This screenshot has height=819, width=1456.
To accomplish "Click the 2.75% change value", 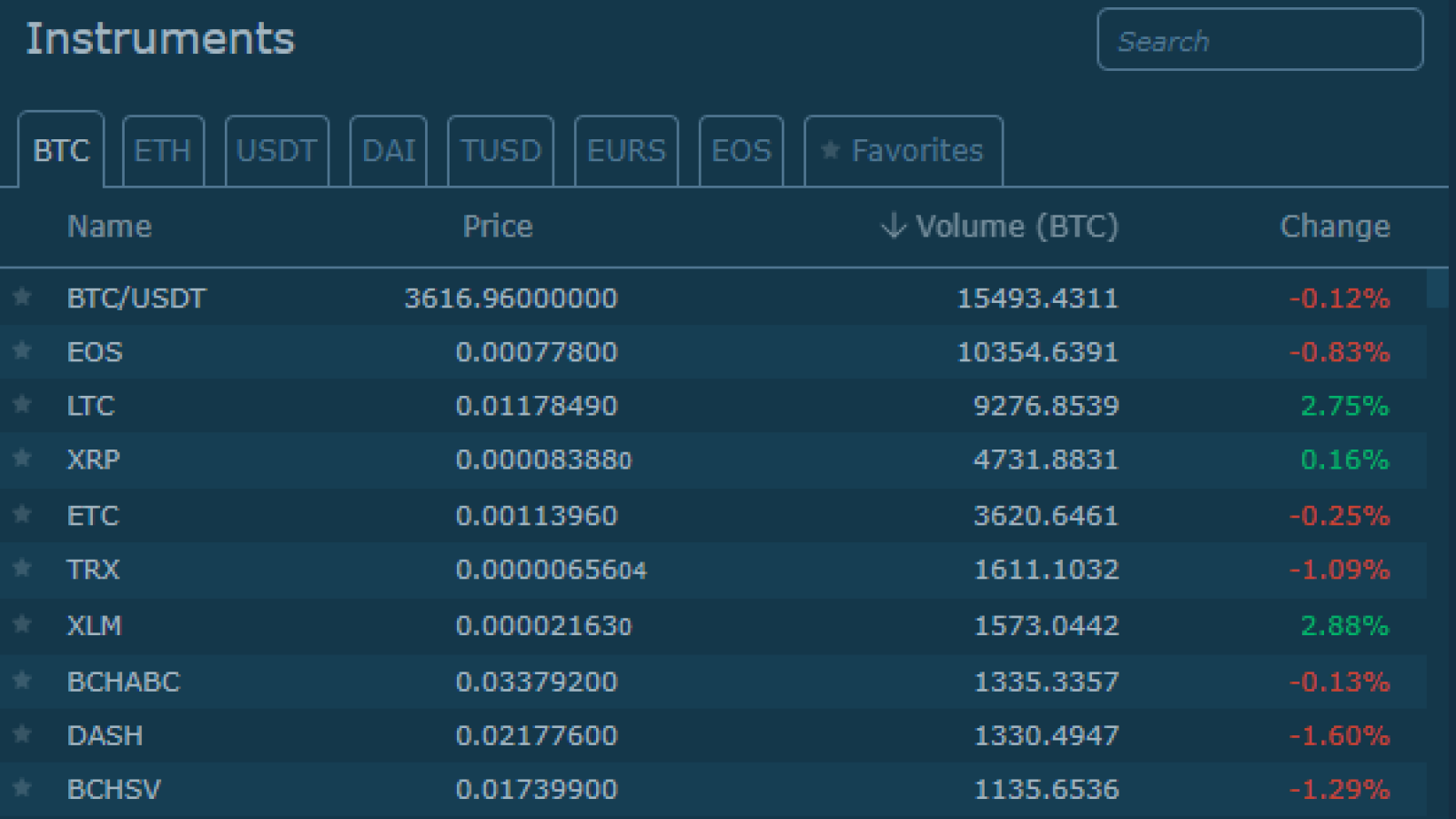I will click(1345, 406).
